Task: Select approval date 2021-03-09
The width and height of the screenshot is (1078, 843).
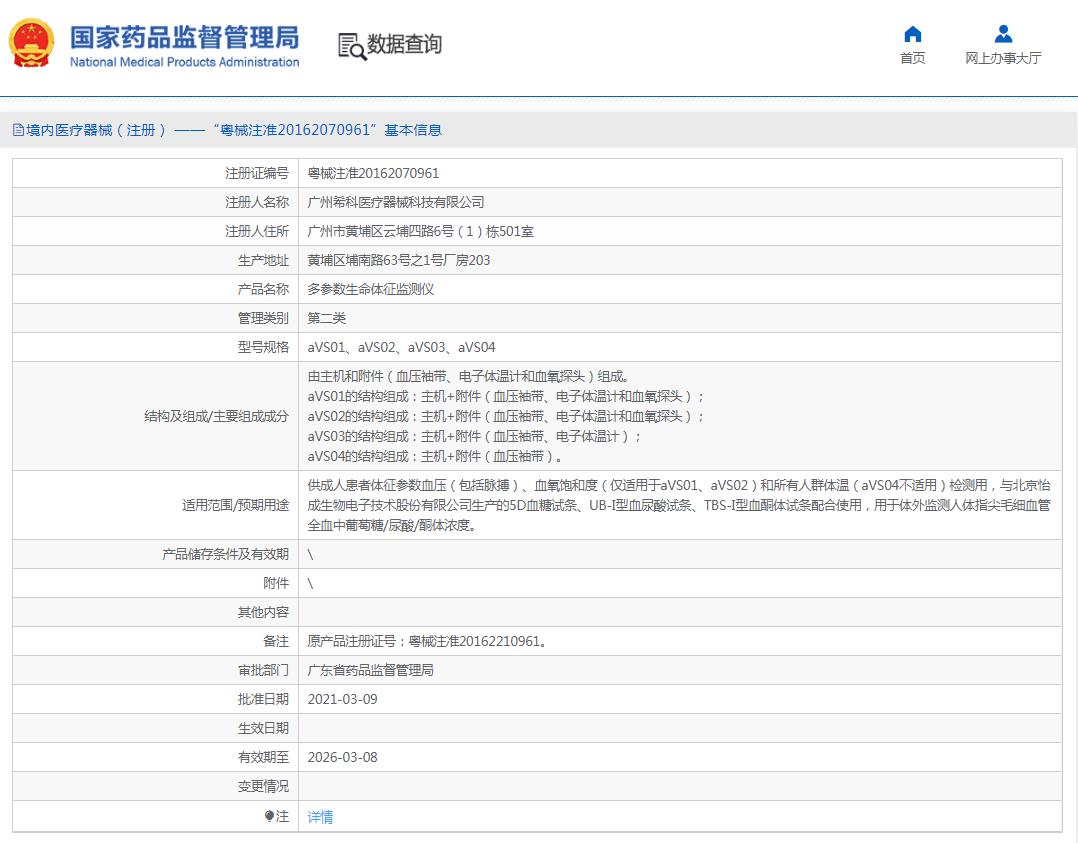Action: [x=342, y=699]
